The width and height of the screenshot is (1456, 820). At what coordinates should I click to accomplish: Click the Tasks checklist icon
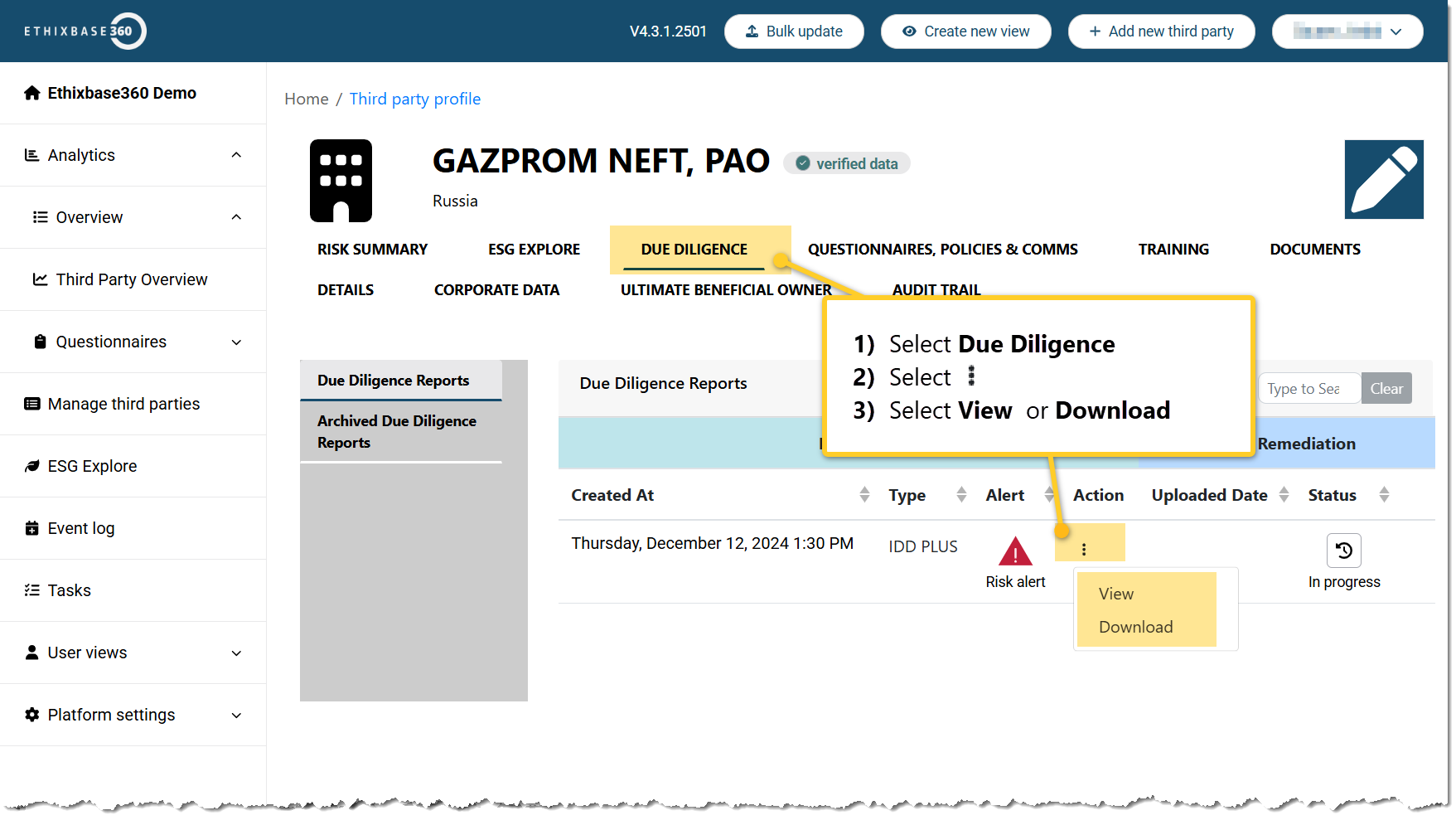(32, 590)
